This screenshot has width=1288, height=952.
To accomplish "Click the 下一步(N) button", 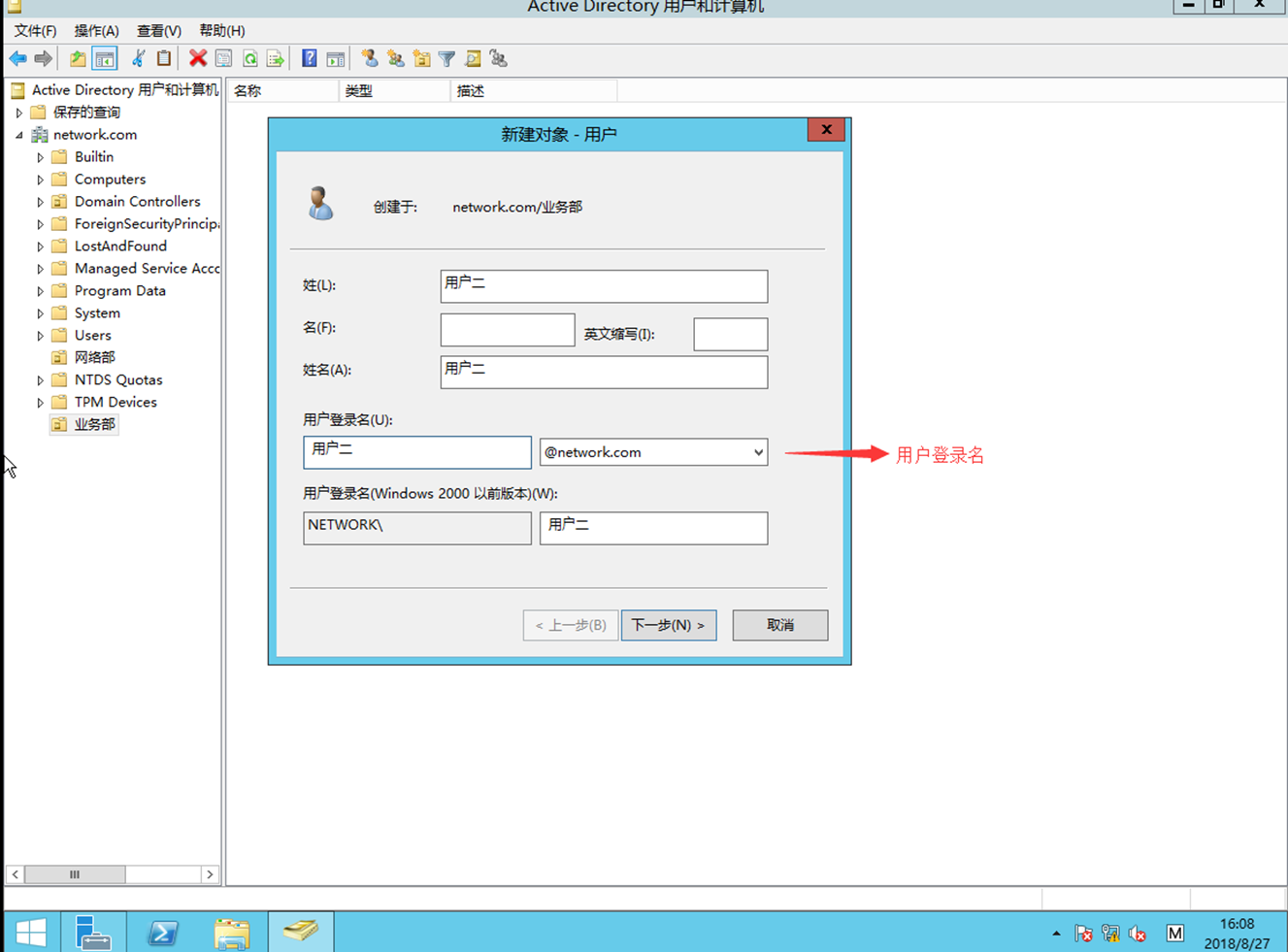I will [x=669, y=625].
